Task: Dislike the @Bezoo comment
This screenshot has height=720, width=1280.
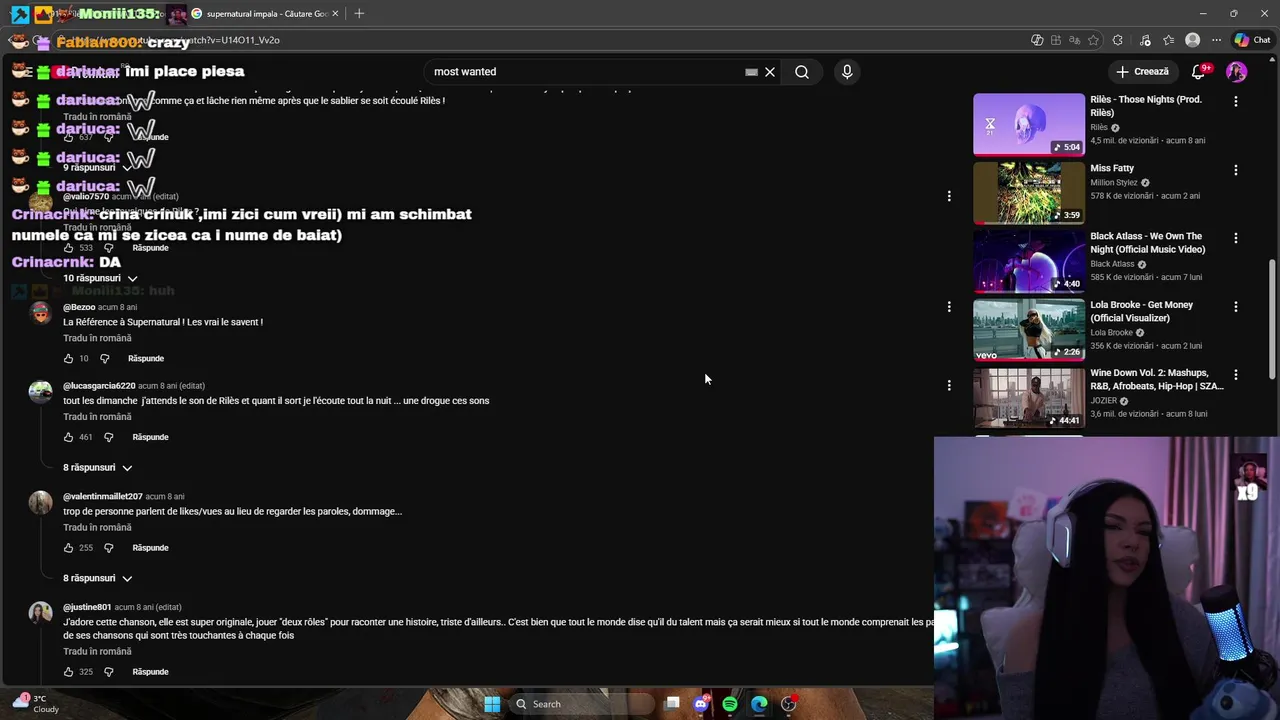Action: [x=104, y=358]
